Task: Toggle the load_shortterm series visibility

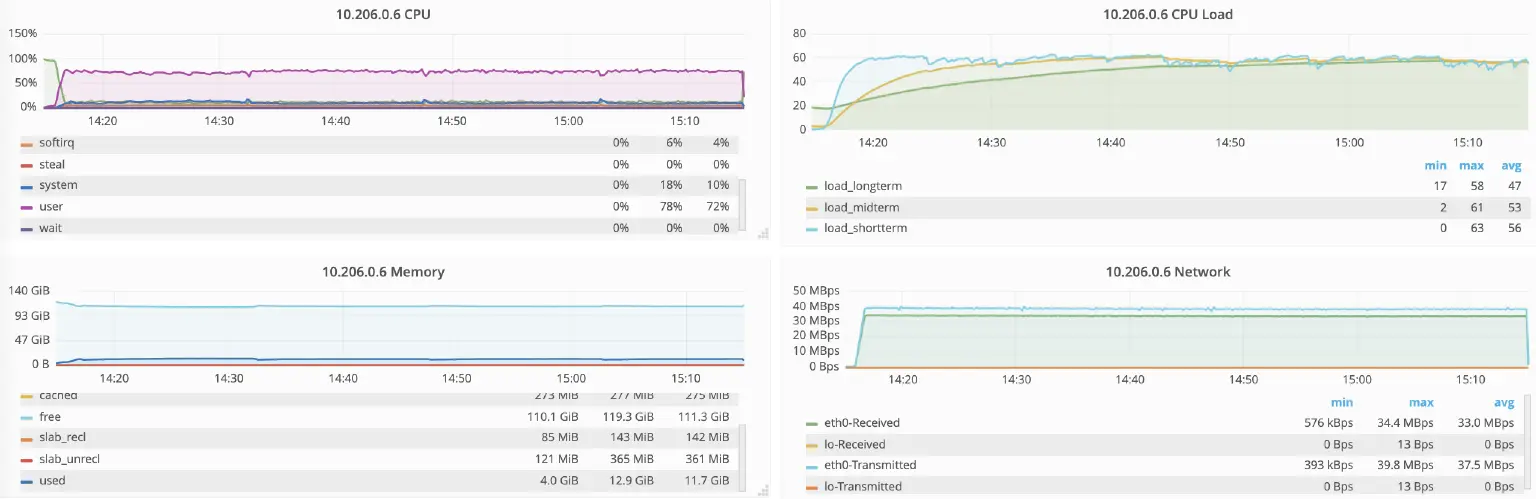Action: click(866, 229)
